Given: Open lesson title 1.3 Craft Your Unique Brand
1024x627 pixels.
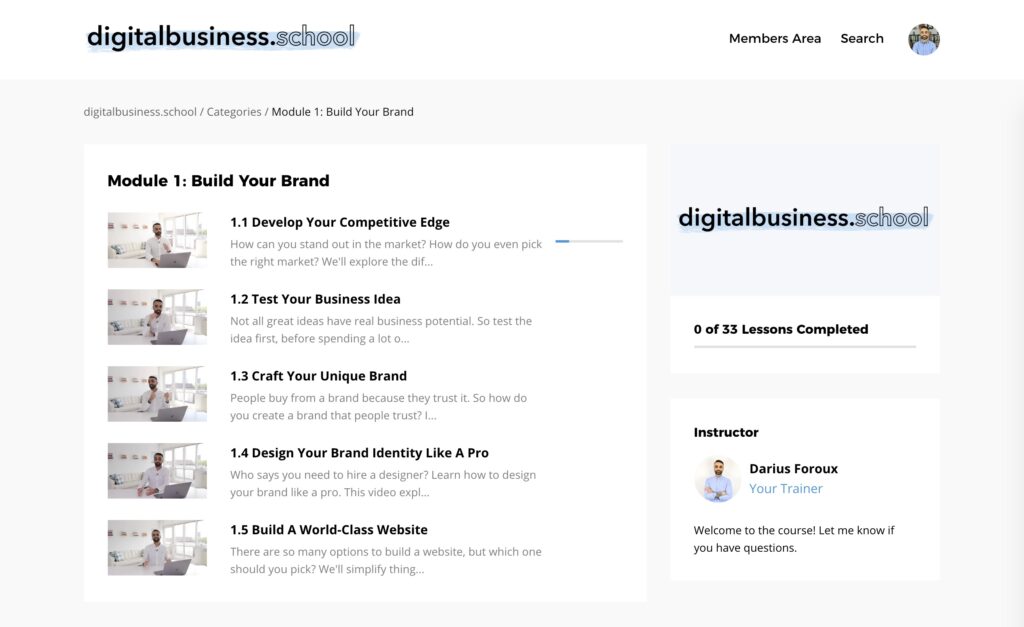Looking at the screenshot, I should click(318, 376).
